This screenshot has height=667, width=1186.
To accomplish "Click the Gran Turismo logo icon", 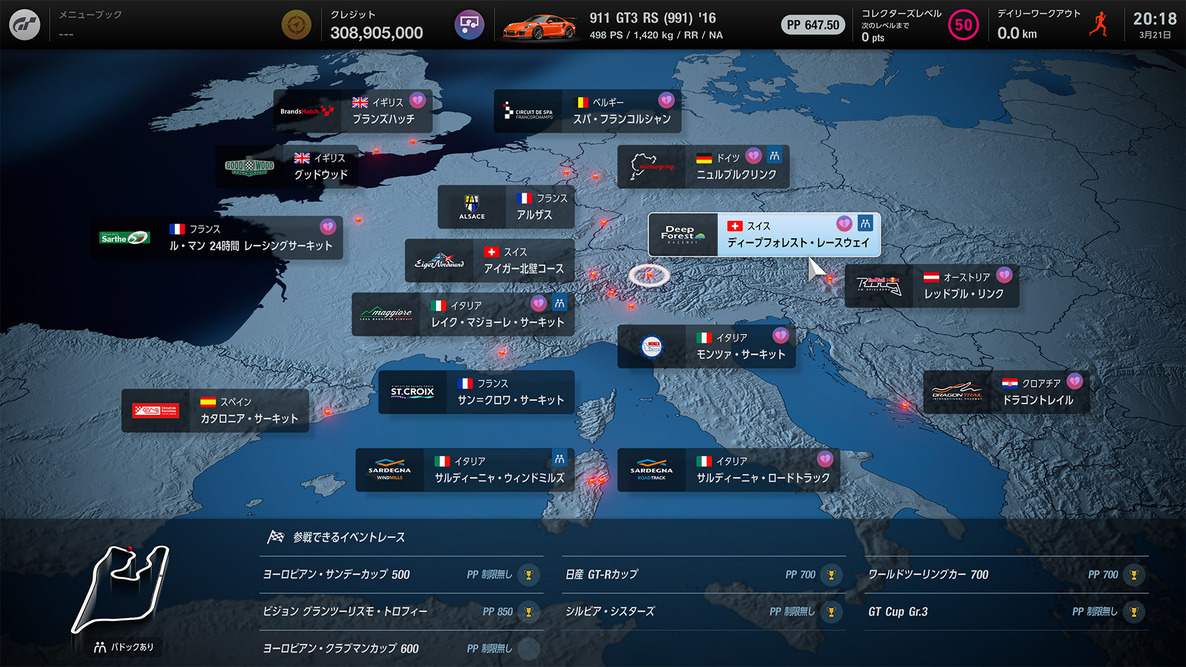I will point(25,24).
